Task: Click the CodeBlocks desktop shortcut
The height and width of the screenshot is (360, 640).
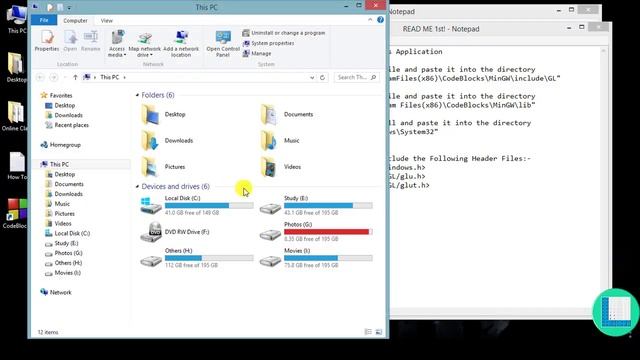Action: click(16, 214)
